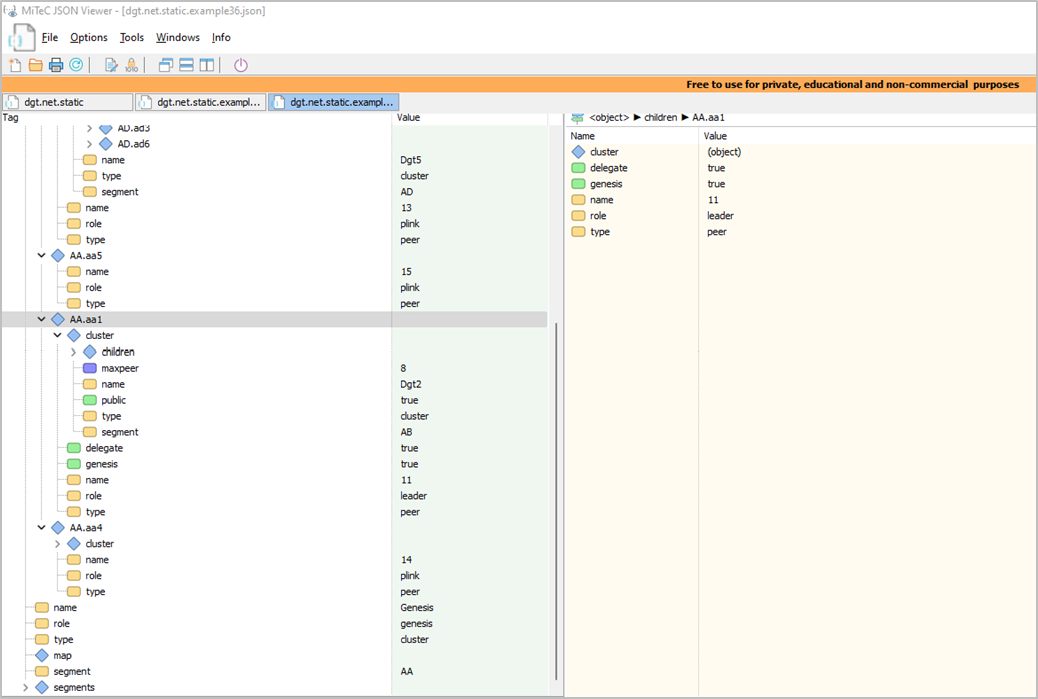Click the Open folder toolbar icon
Viewport: 1038px width, 699px height.
[36, 65]
